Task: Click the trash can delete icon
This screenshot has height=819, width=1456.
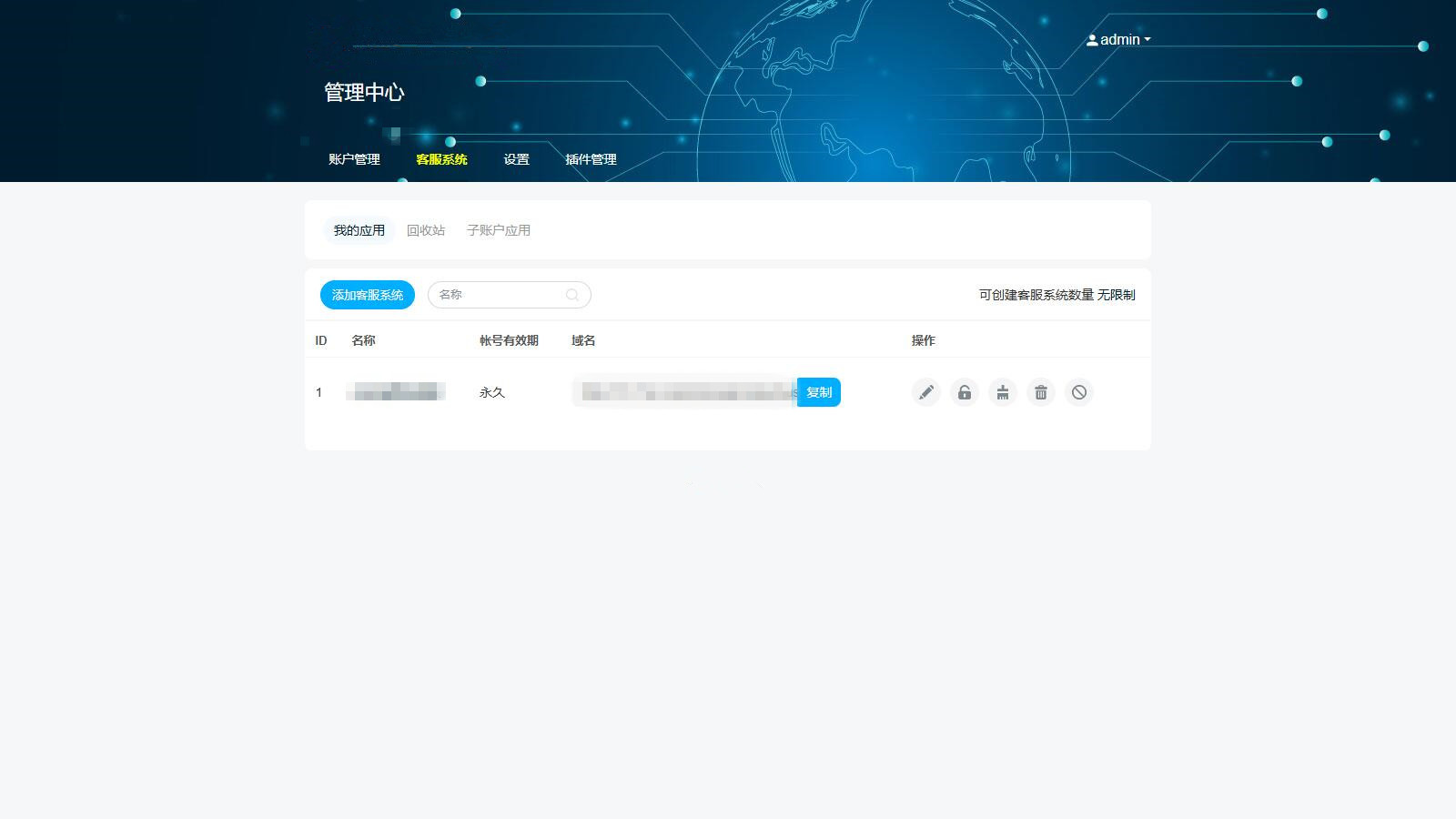Action: [x=1040, y=392]
